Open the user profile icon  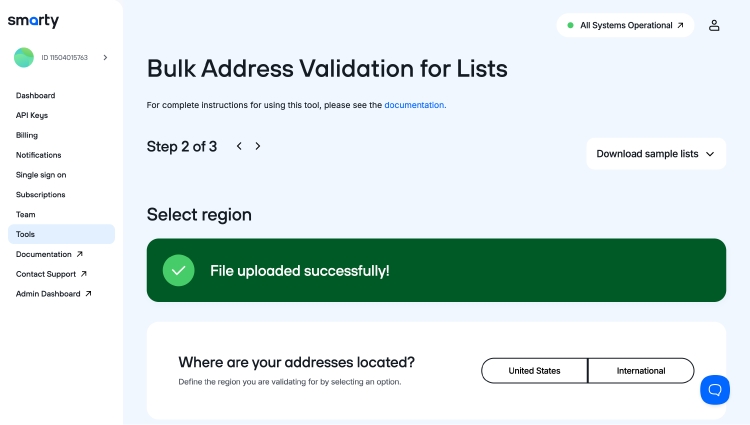pos(714,25)
